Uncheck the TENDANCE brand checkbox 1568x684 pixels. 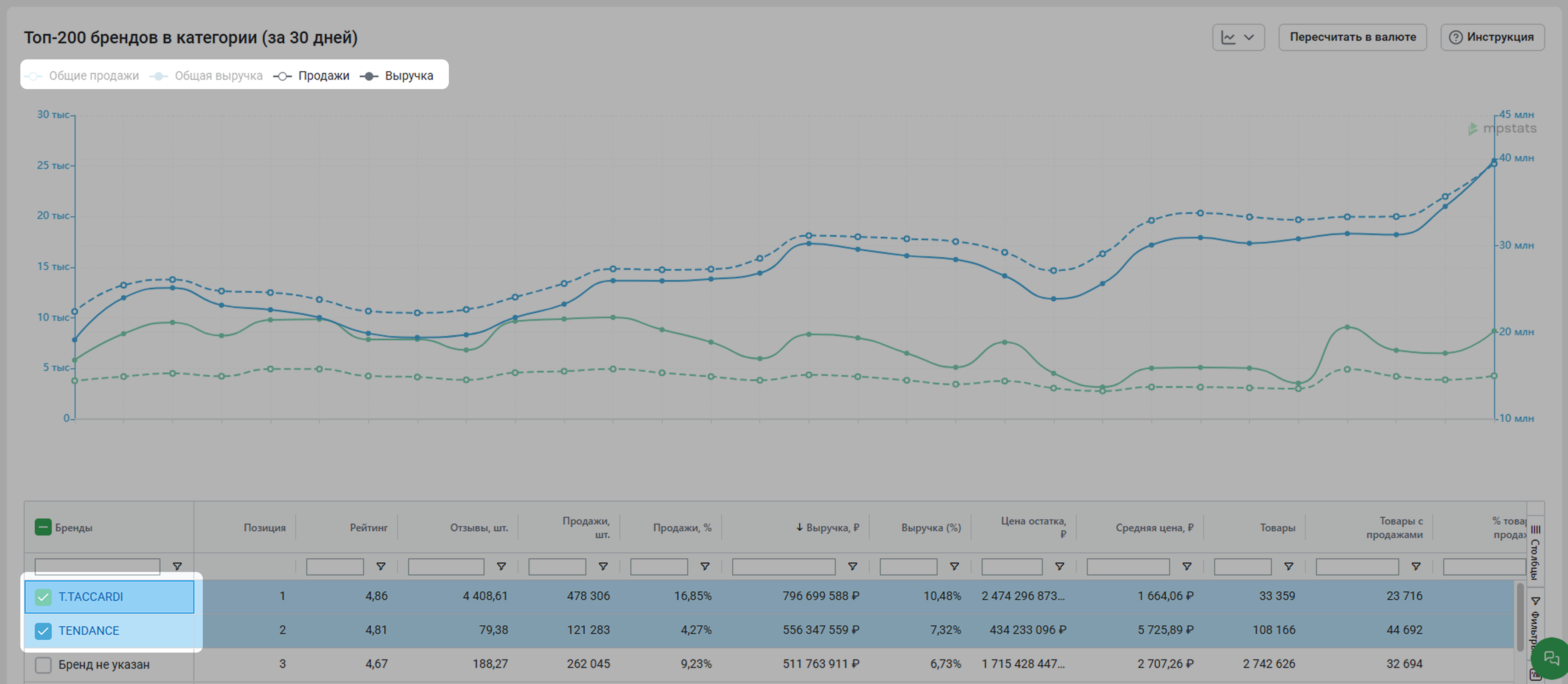(43, 631)
